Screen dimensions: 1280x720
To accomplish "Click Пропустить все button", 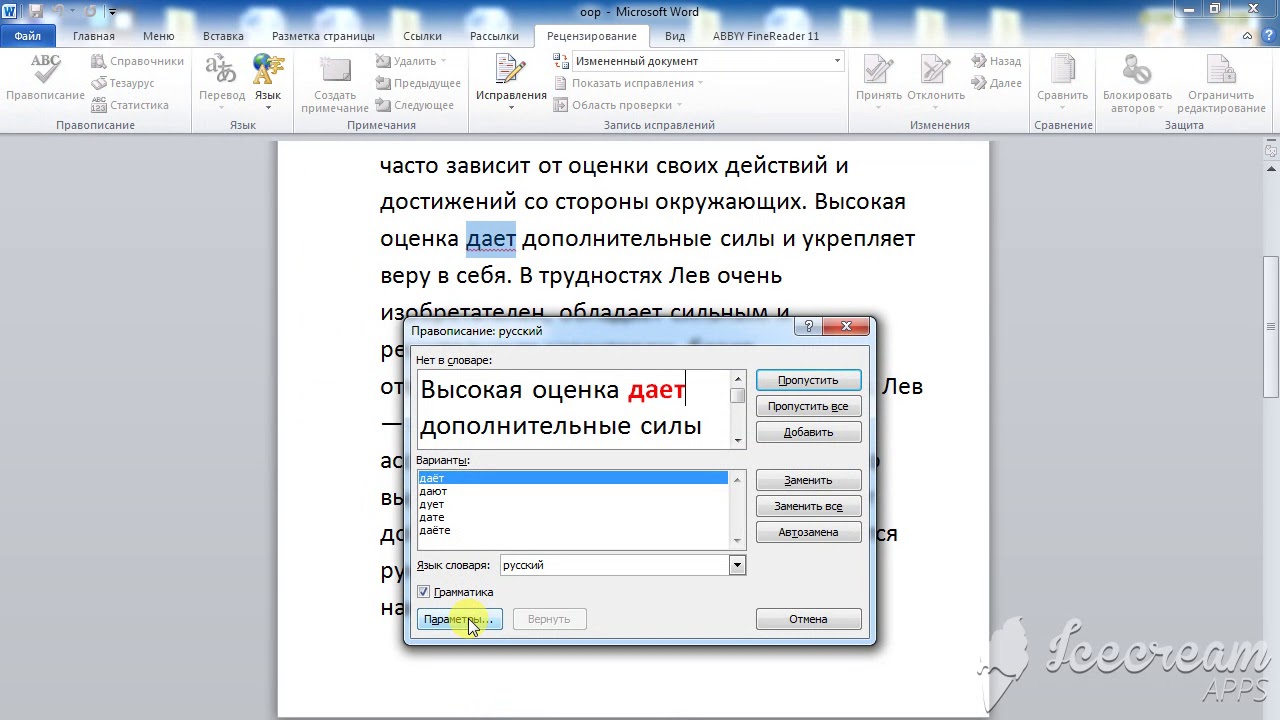I will (x=808, y=406).
